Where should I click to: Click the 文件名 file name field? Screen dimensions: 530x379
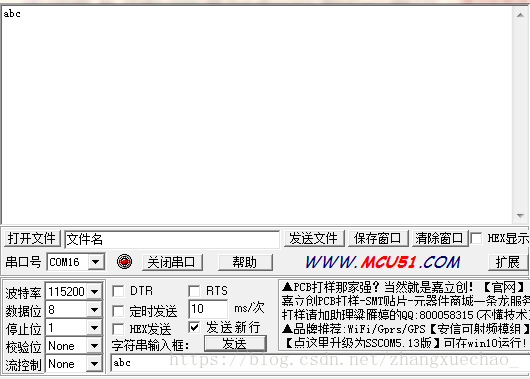[172, 239]
